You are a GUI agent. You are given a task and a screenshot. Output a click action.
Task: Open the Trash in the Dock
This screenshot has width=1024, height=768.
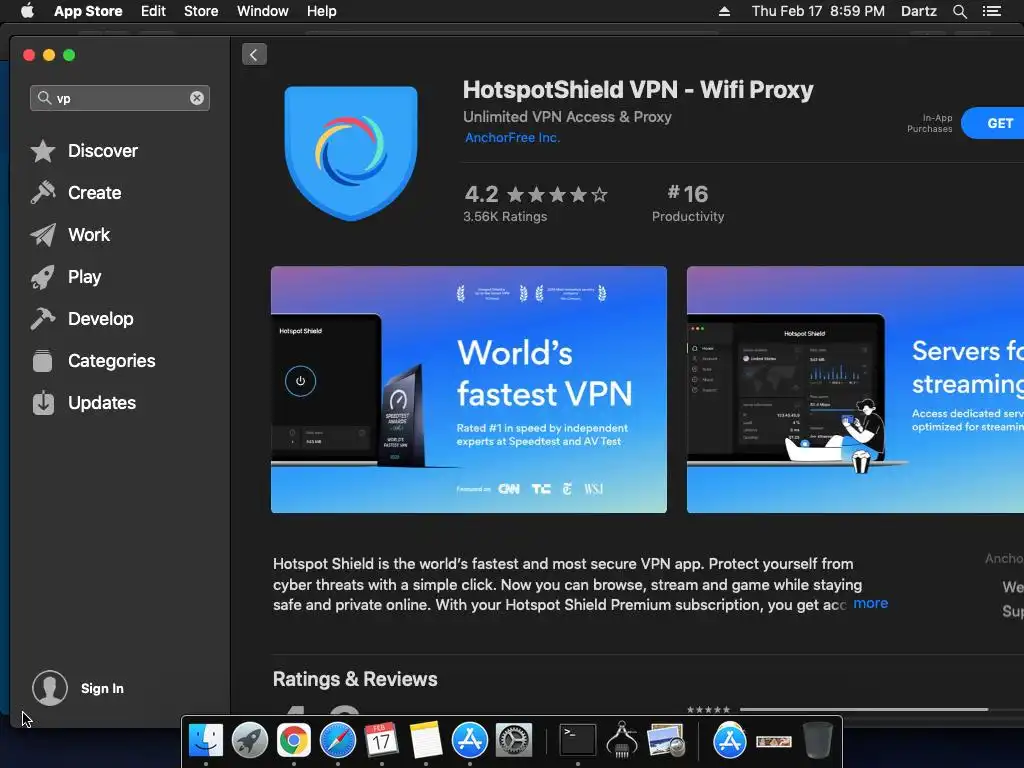coord(818,741)
